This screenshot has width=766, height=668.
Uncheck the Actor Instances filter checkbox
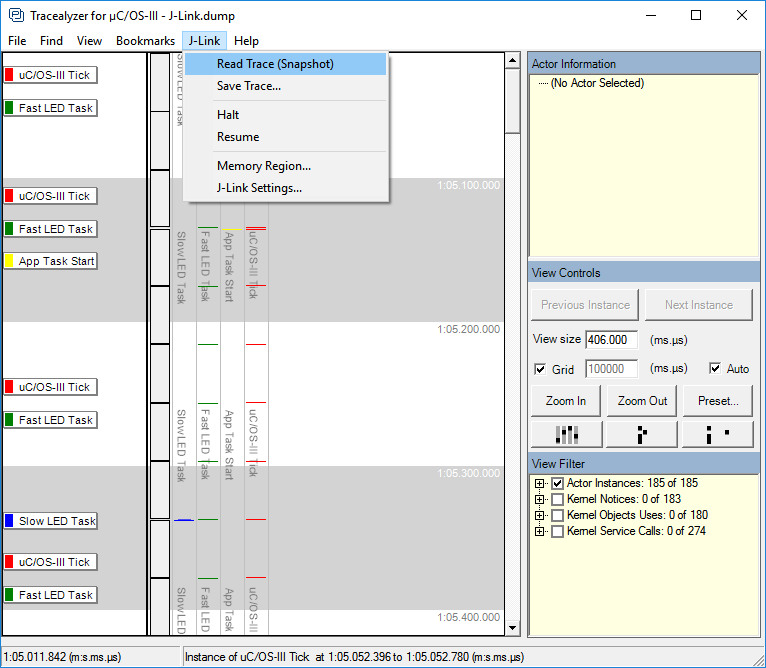coord(557,484)
